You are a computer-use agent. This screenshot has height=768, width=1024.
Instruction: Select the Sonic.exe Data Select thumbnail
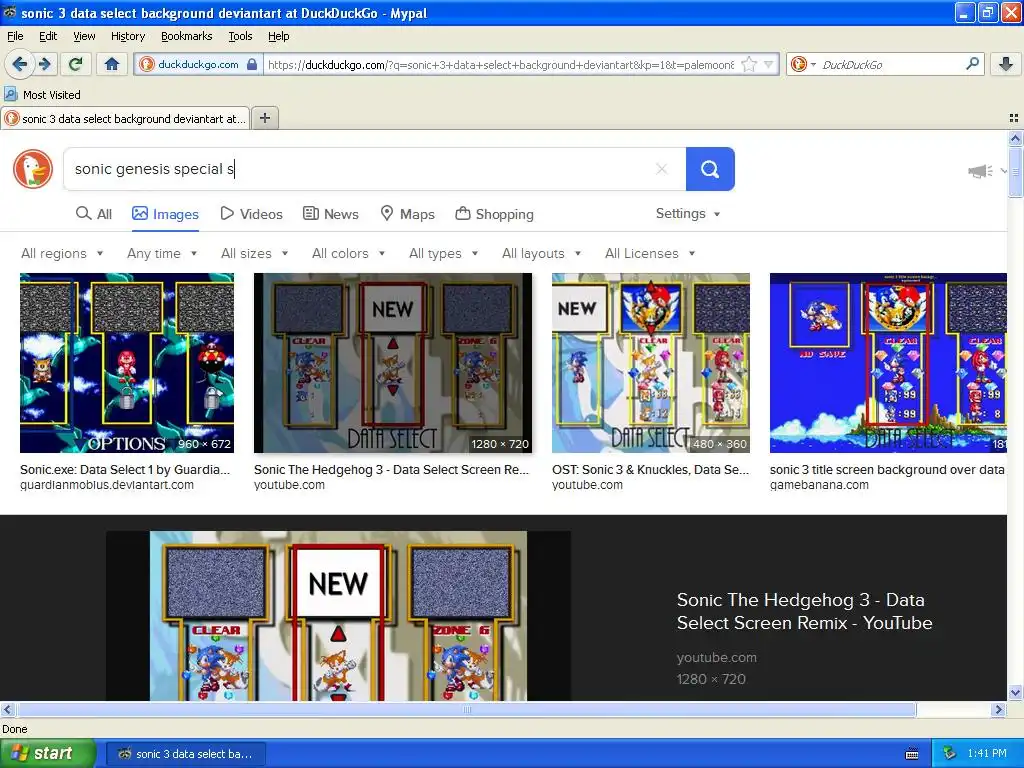127,362
